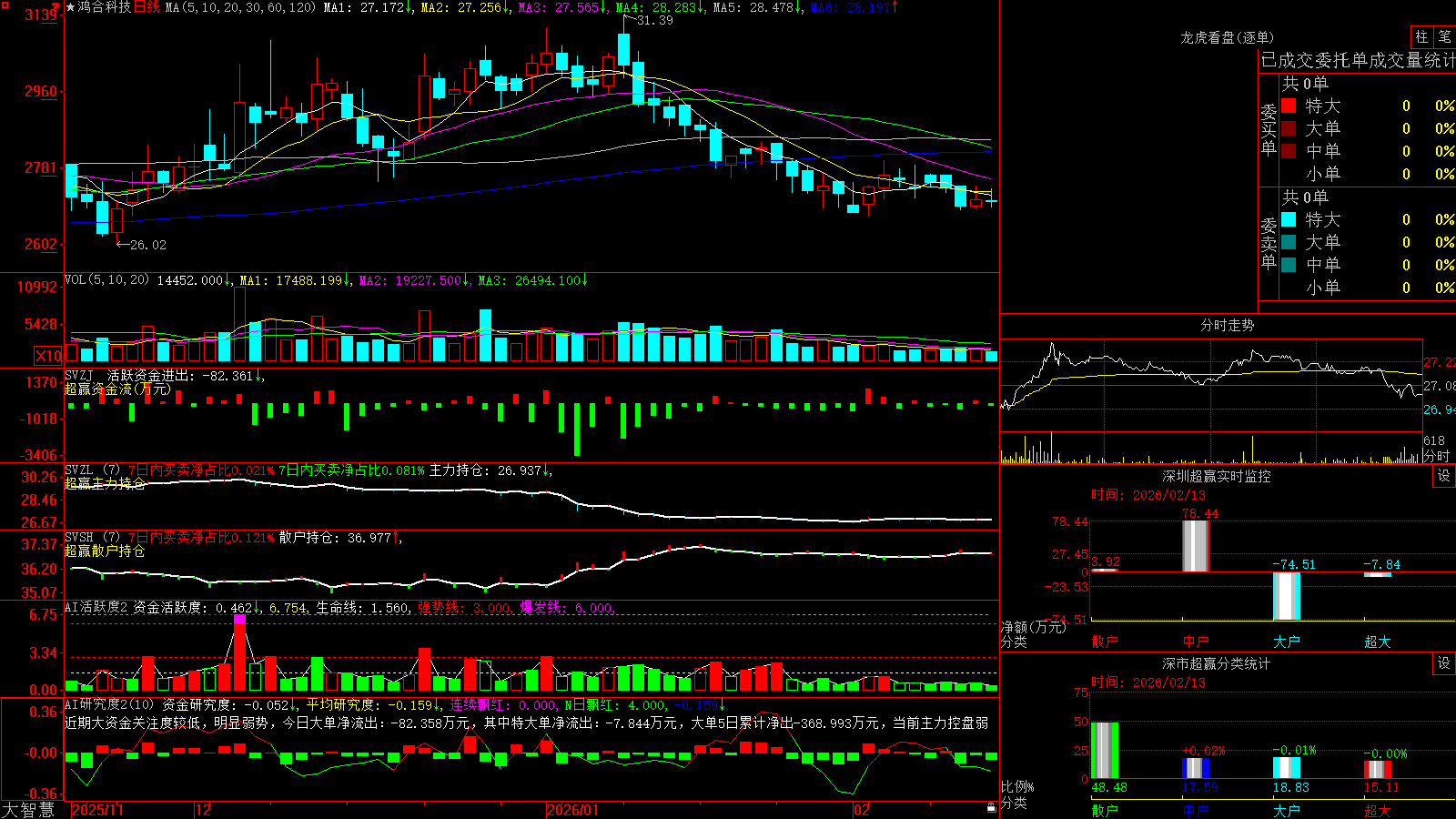
Task: Click the MA4: 28.283 value
Action: (x=660, y=7)
